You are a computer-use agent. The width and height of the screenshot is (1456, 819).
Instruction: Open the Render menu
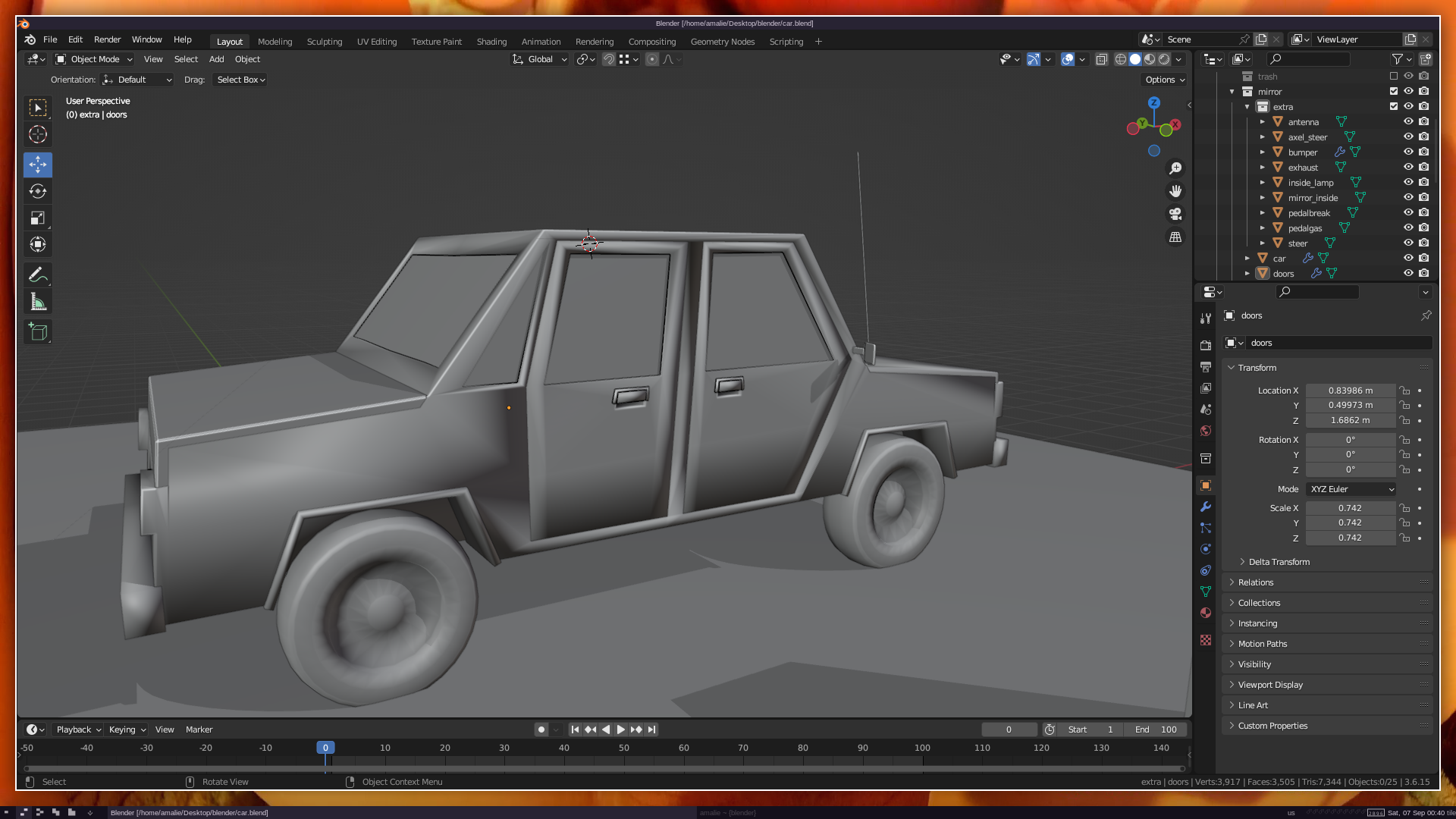[x=107, y=39]
